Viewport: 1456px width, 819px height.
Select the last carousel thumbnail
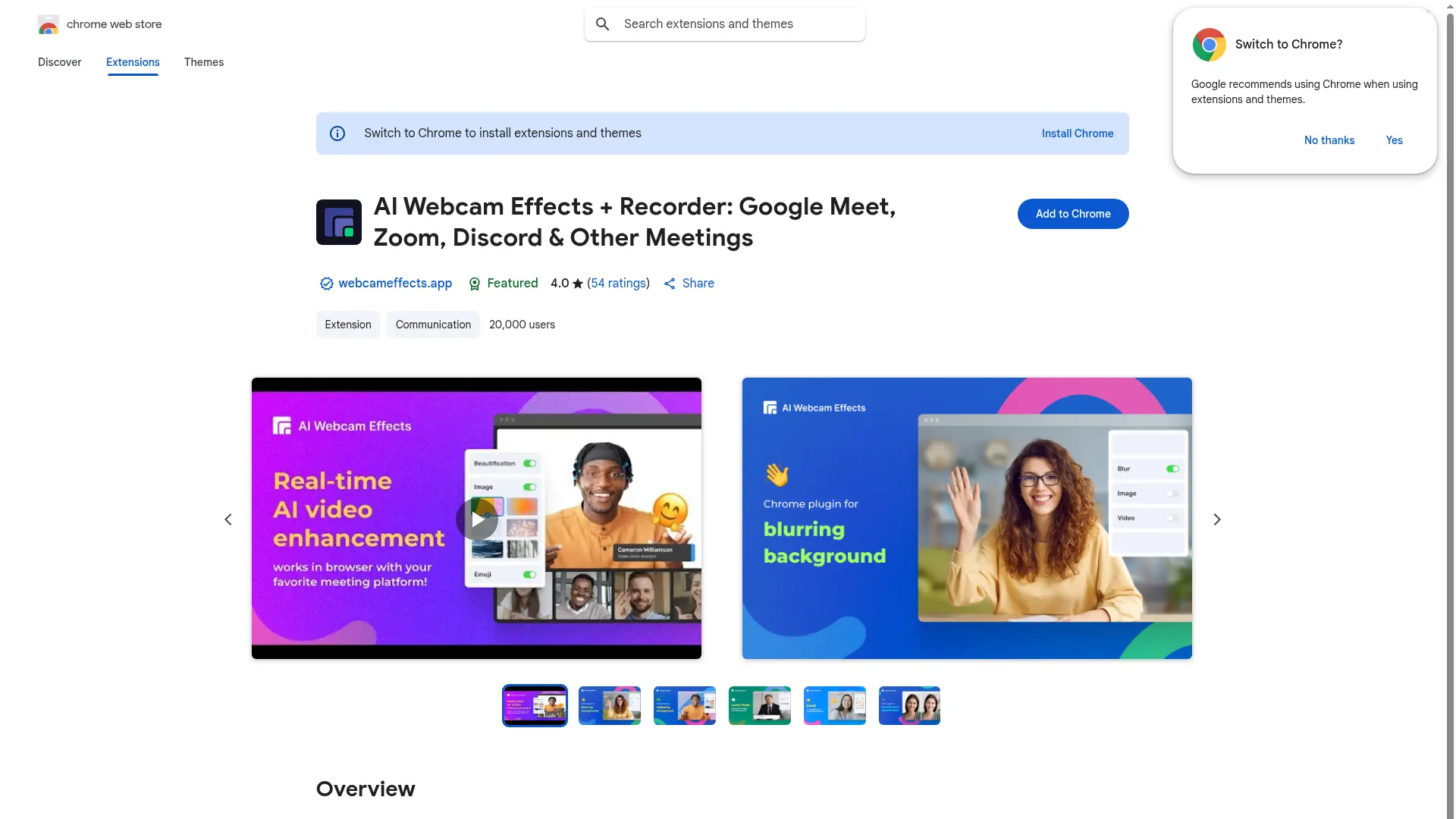pos(909,706)
